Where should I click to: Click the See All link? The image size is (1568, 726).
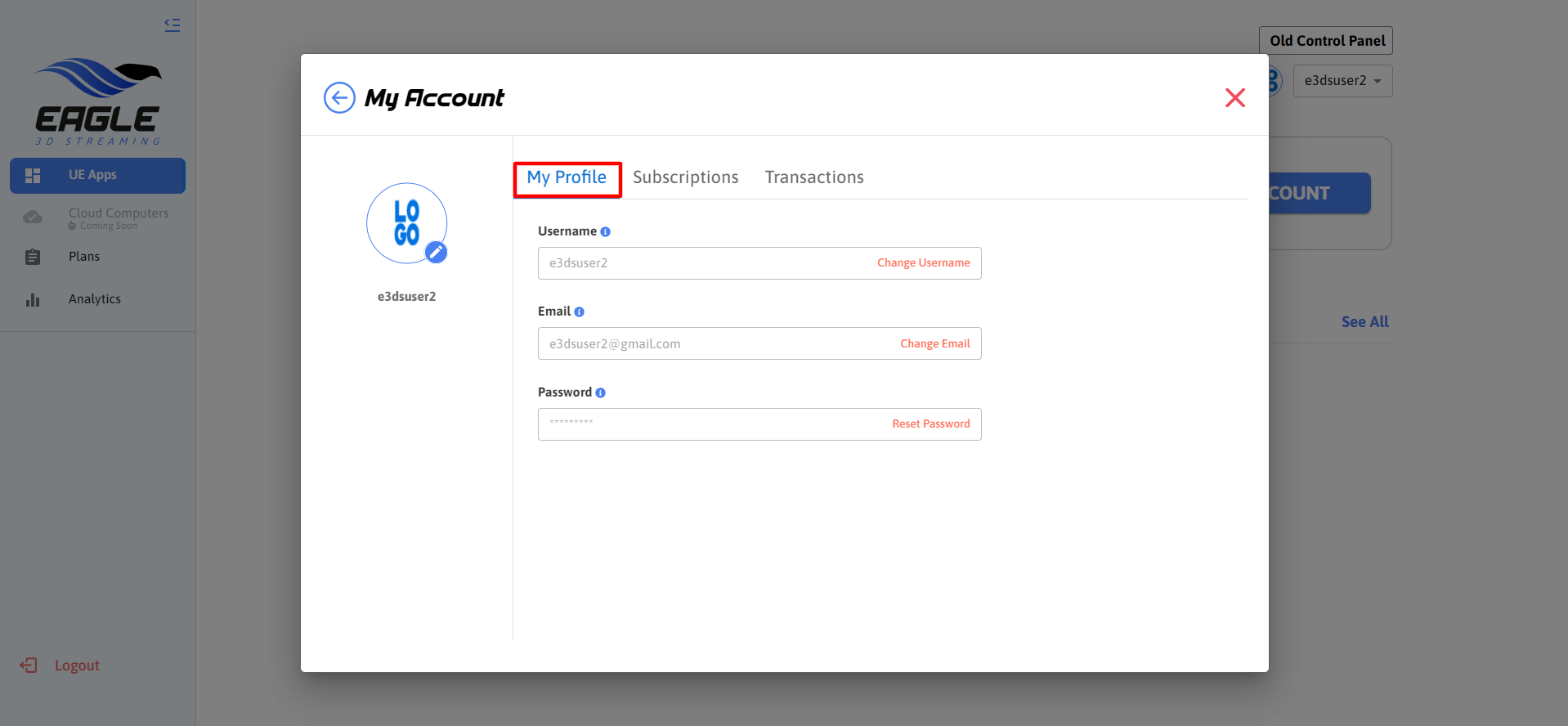coord(1364,322)
